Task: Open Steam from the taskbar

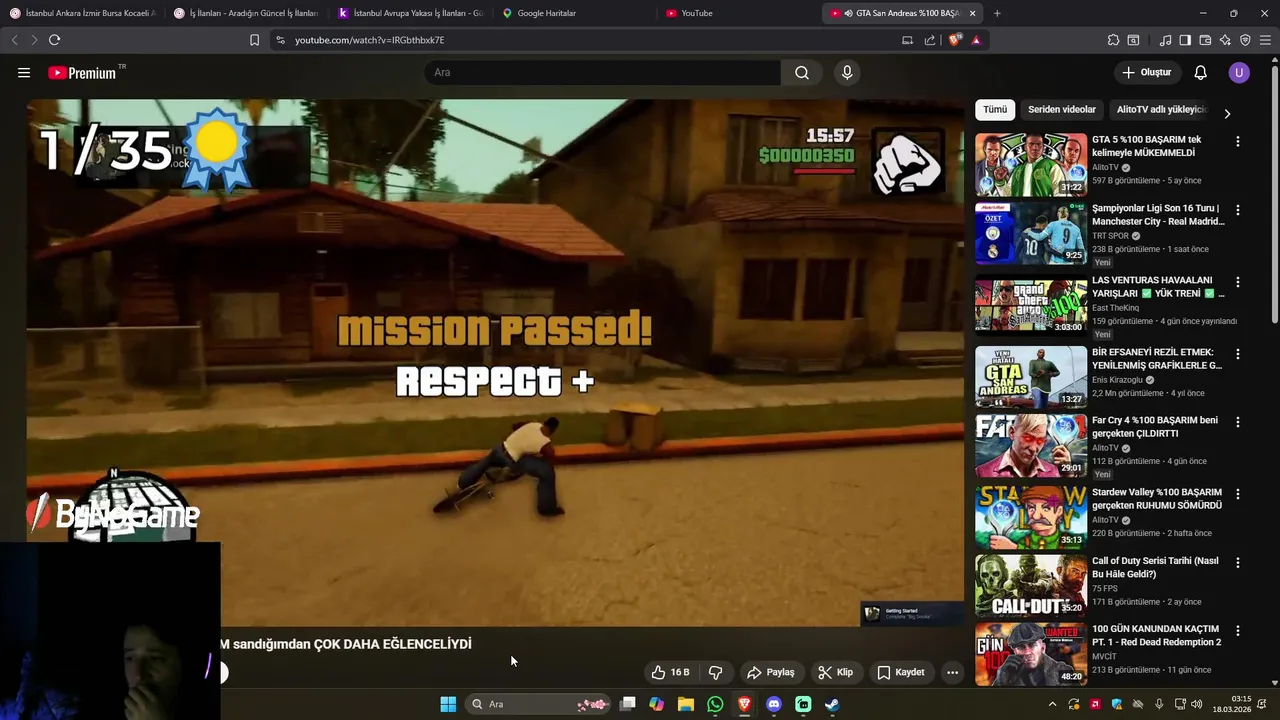Action: click(832, 704)
